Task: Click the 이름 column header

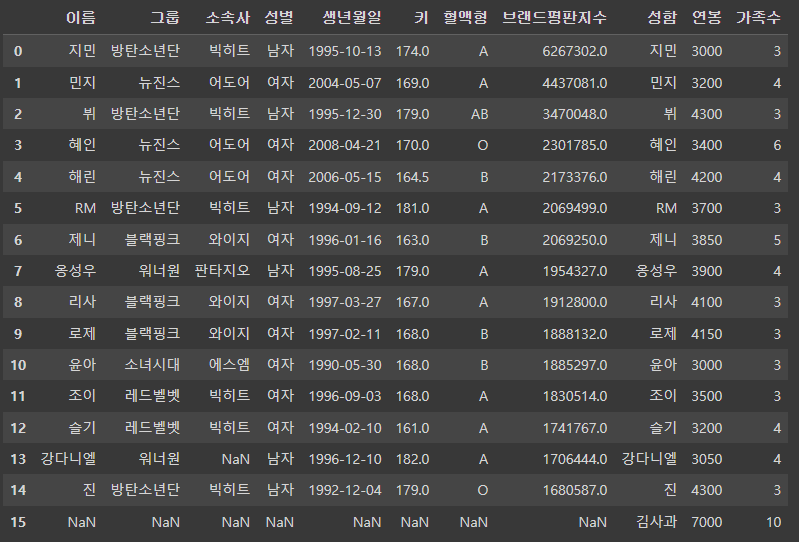Action: pyautogui.click(x=81, y=18)
